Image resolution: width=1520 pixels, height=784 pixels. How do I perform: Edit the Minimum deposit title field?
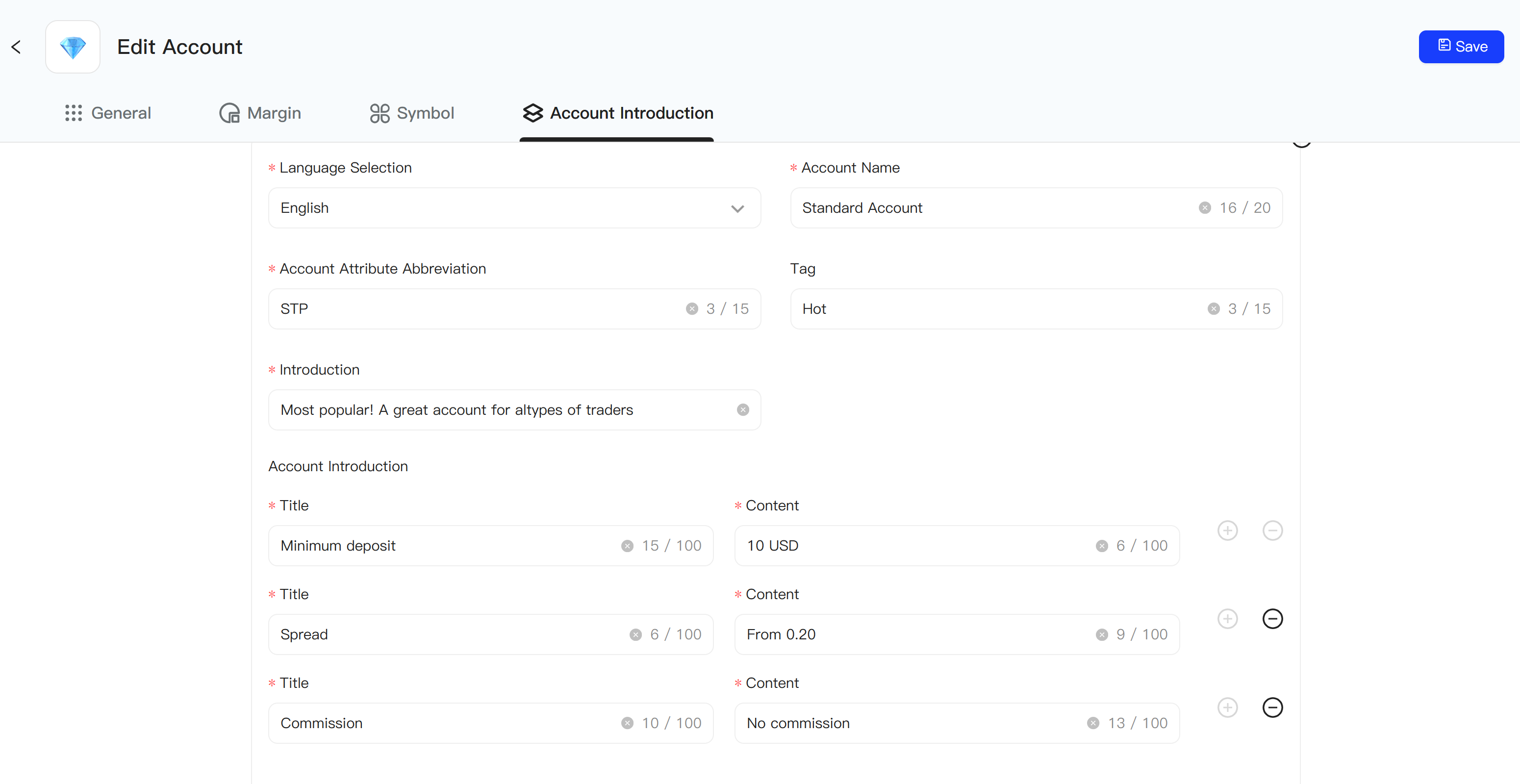(x=491, y=546)
